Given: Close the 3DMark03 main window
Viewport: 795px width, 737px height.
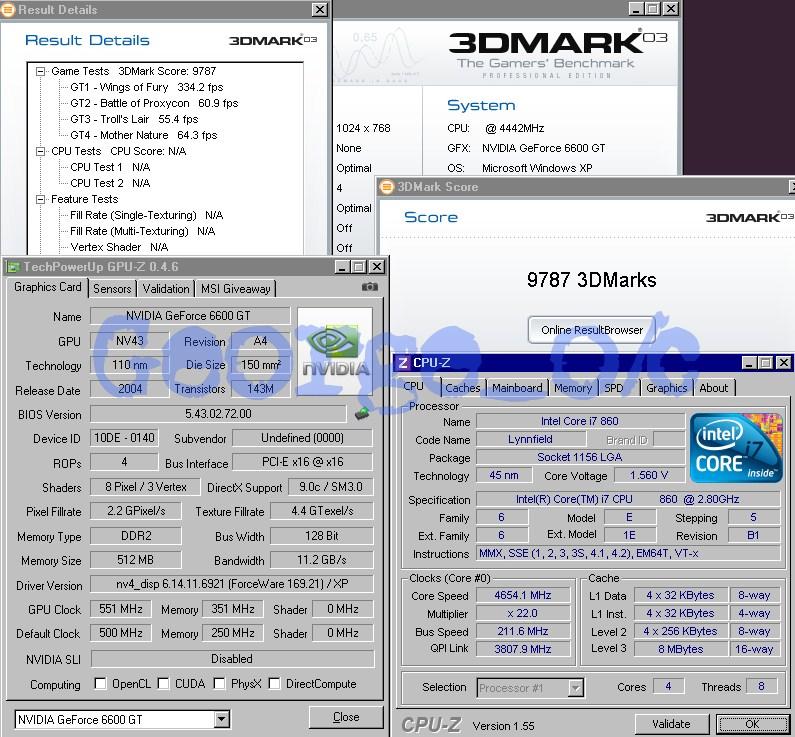Looking at the screenshot, I should (x=670, y=9).
